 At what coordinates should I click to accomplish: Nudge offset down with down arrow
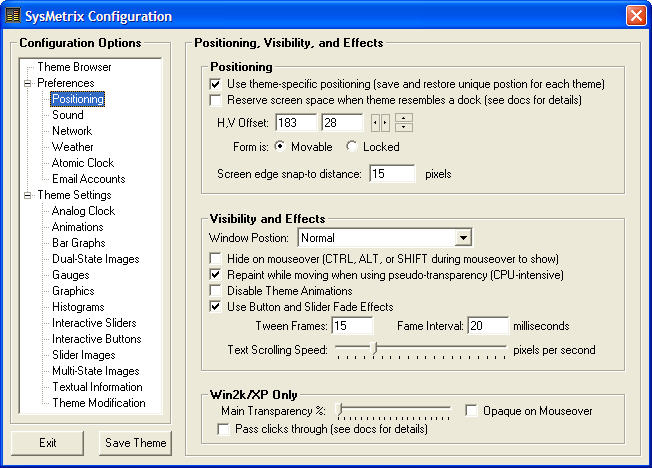404,127
